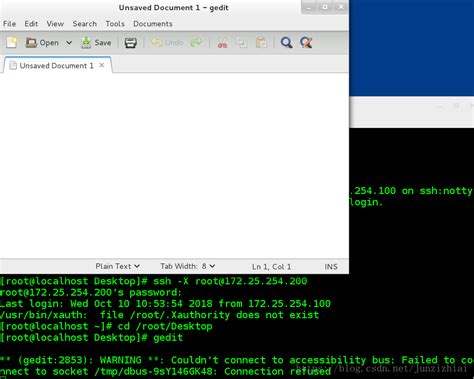474x379 pixels.
Task: Expand the Open recent files arrow
Action: point(69,43)
